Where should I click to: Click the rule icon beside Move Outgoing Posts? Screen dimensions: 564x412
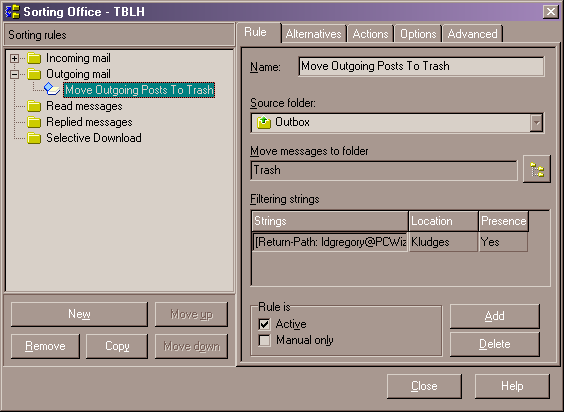[x=52, y=89]
